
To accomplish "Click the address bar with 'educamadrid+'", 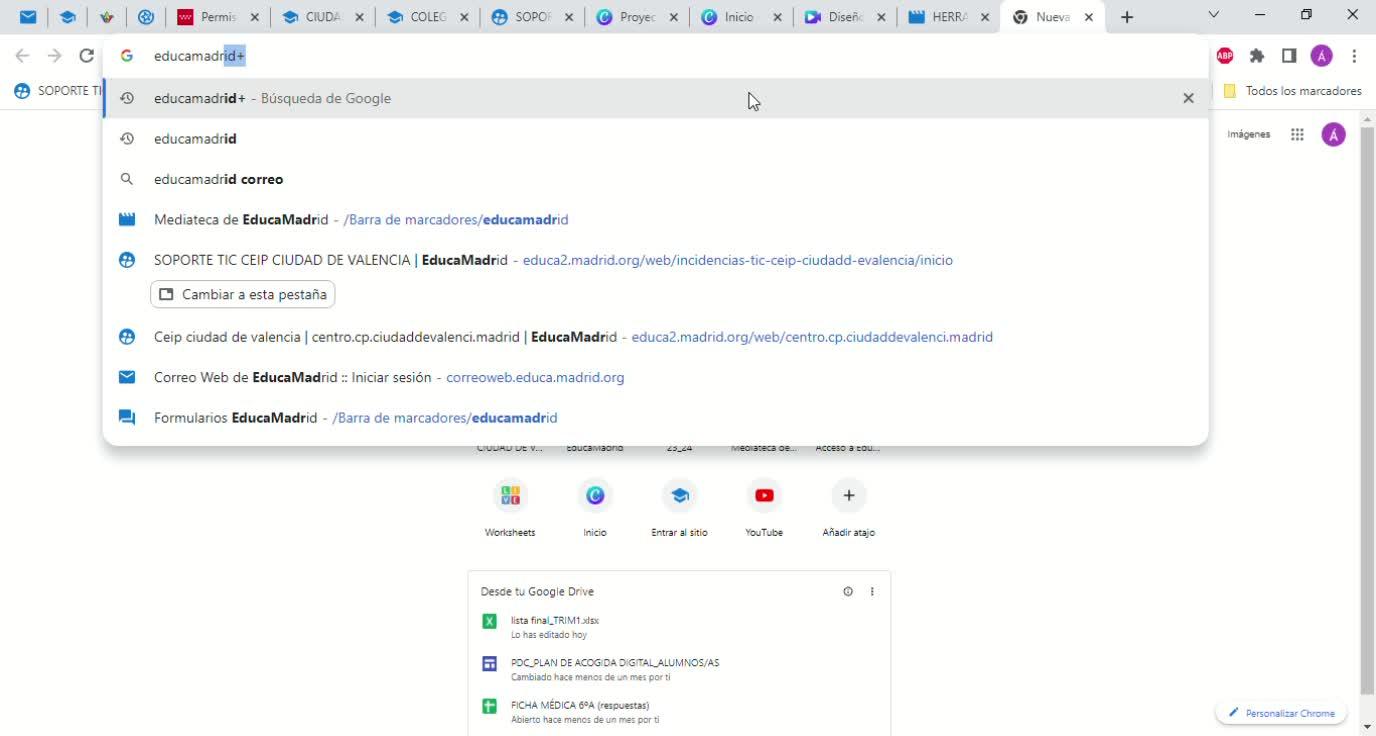I will tap(655, 56).
